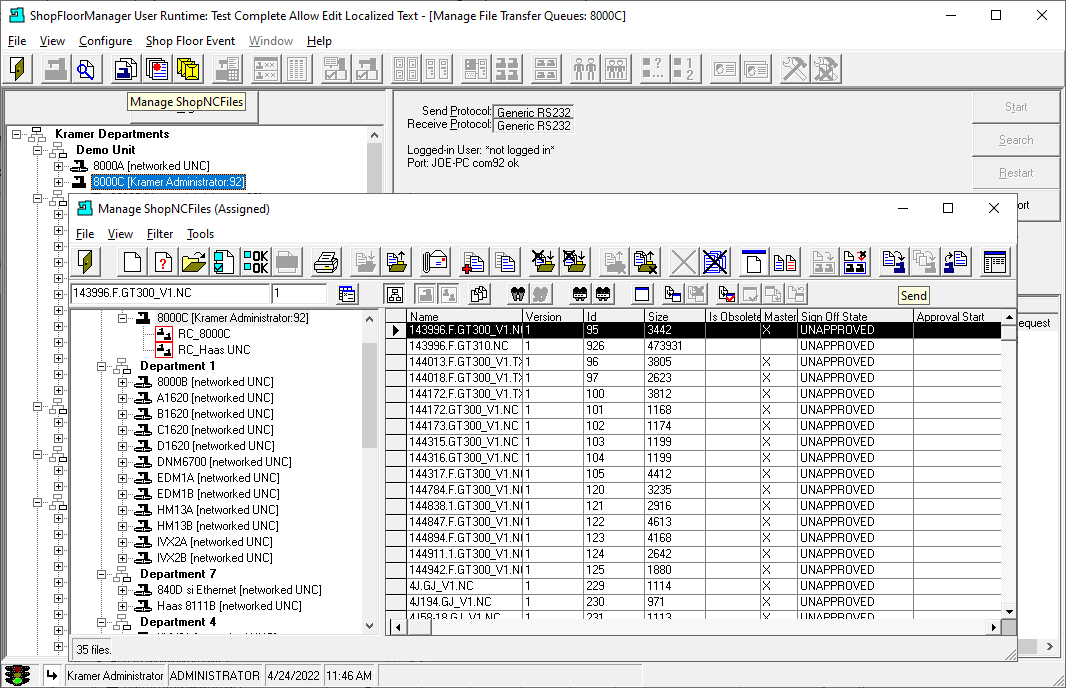The width and height of the screenshot is (1066, 688).
Task: Click the blue crossed-out page icon
Action: pyautogui.click(x=715, y=262)
